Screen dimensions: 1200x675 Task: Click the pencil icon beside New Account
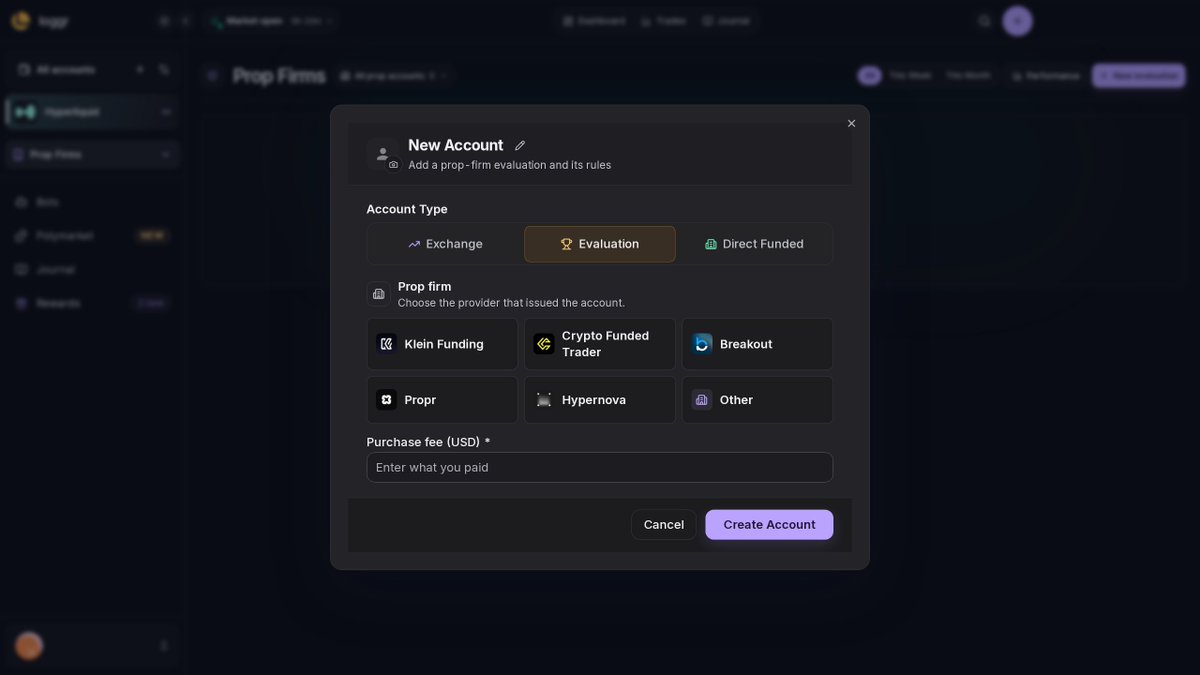click(x=520, y=146)
